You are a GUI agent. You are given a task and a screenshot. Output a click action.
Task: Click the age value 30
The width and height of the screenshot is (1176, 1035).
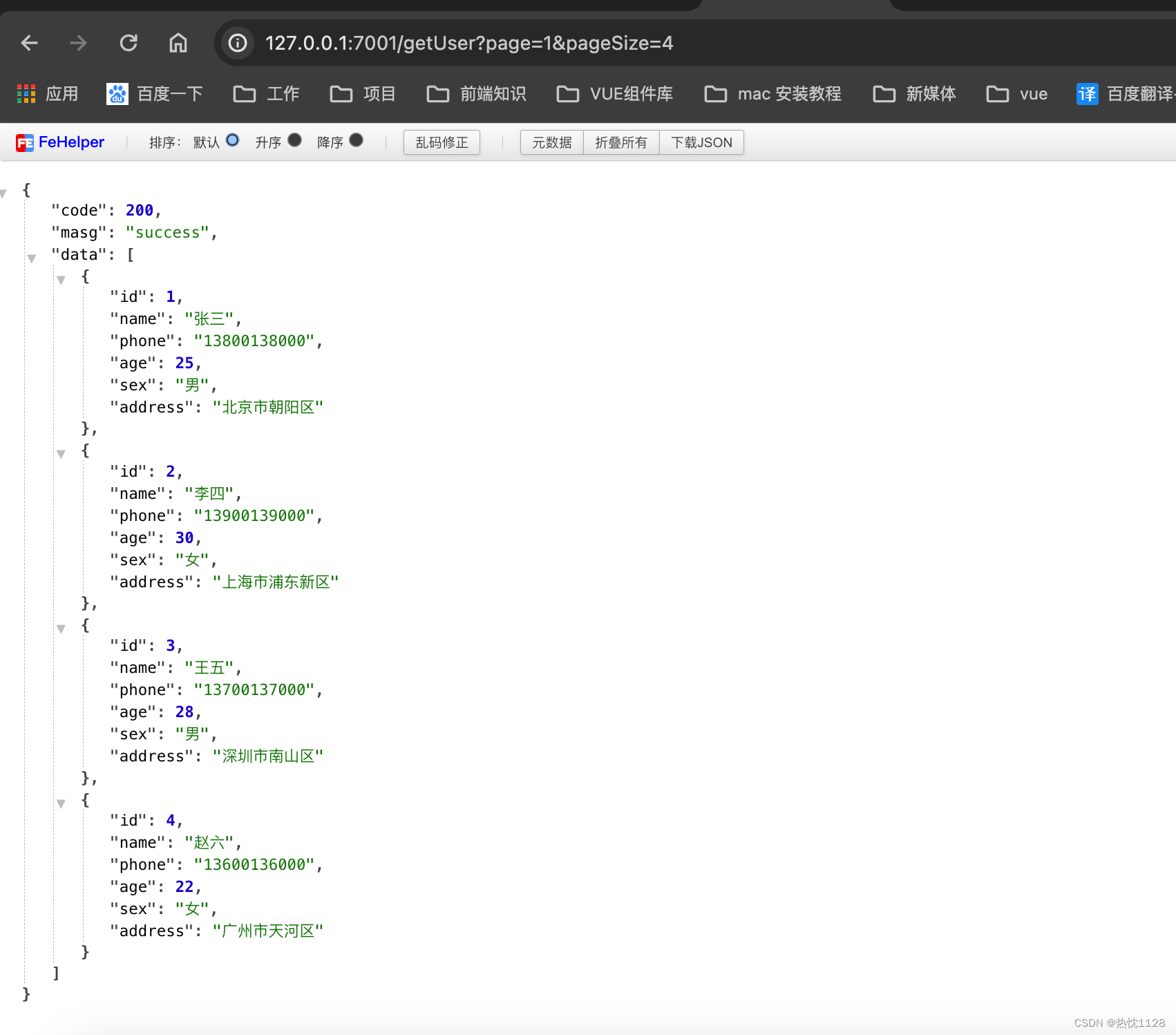(x=184, y=538)
